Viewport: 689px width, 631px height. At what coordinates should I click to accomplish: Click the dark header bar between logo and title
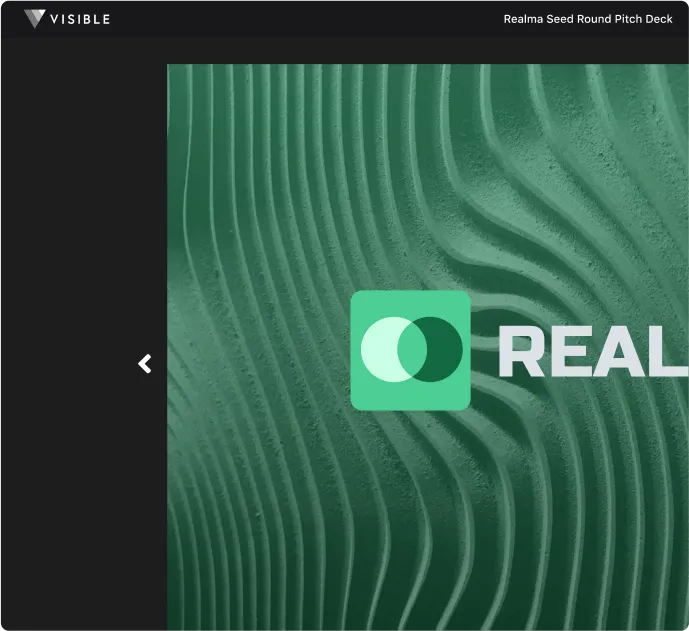(x=308, y=19)
